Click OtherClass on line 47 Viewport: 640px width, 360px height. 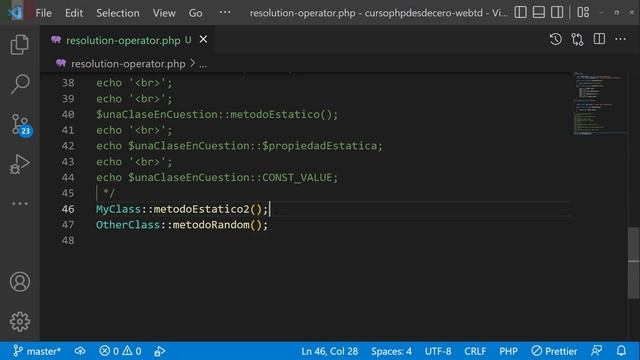tap(128, 225)
